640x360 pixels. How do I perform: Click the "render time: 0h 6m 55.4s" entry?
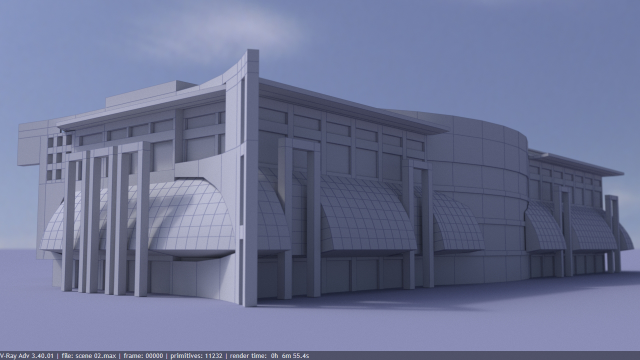pyautogui.click(x=269, y=356)
